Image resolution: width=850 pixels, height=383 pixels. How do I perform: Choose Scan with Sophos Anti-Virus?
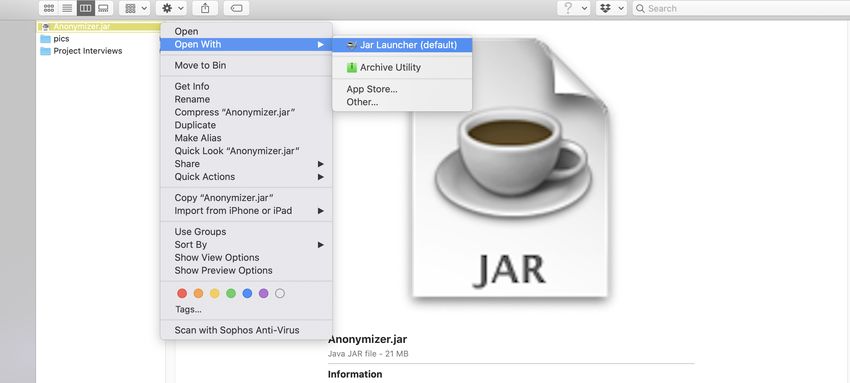tap(246, 330)
